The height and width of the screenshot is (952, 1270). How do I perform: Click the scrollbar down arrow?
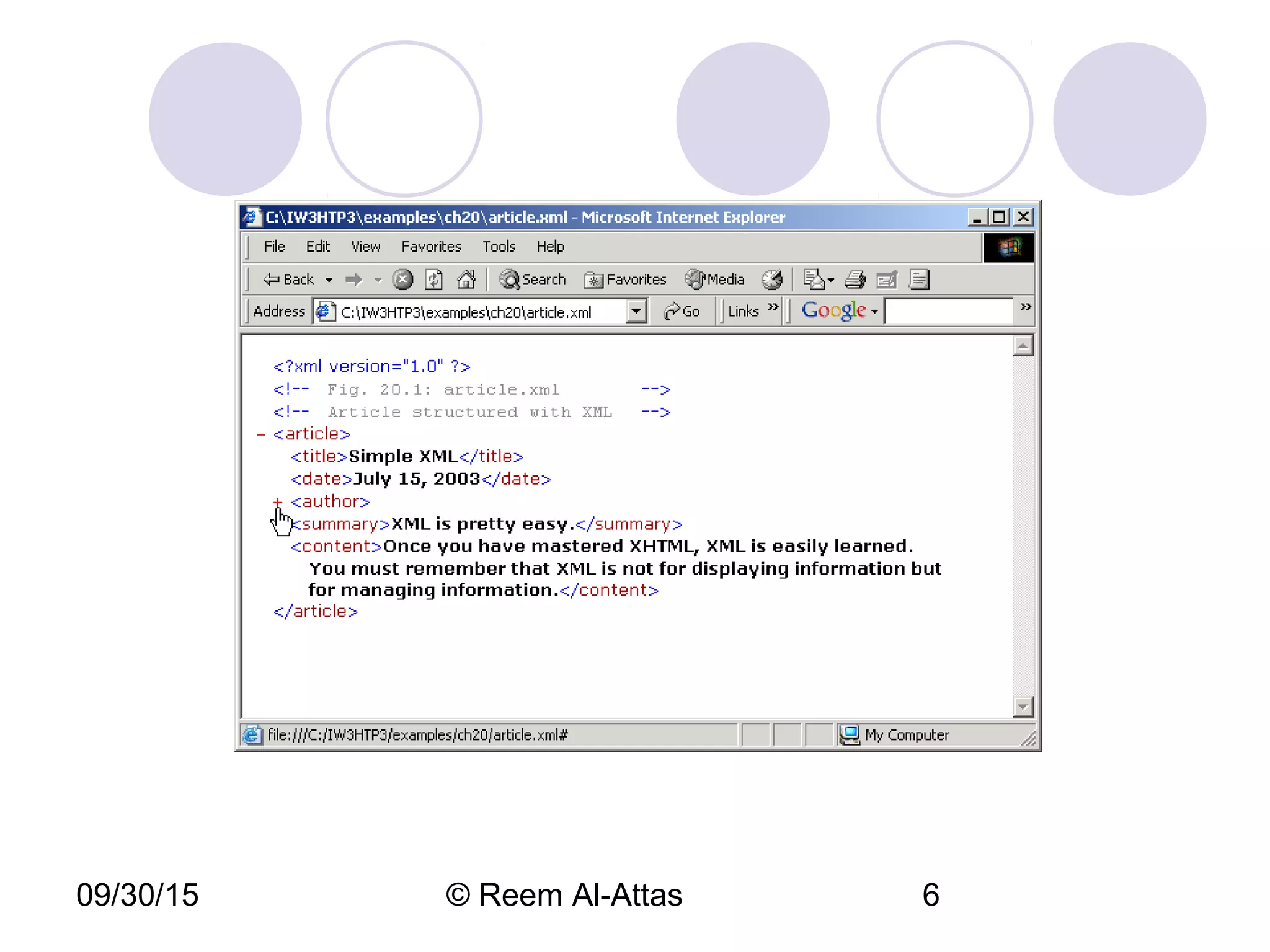pos(1023,707)
